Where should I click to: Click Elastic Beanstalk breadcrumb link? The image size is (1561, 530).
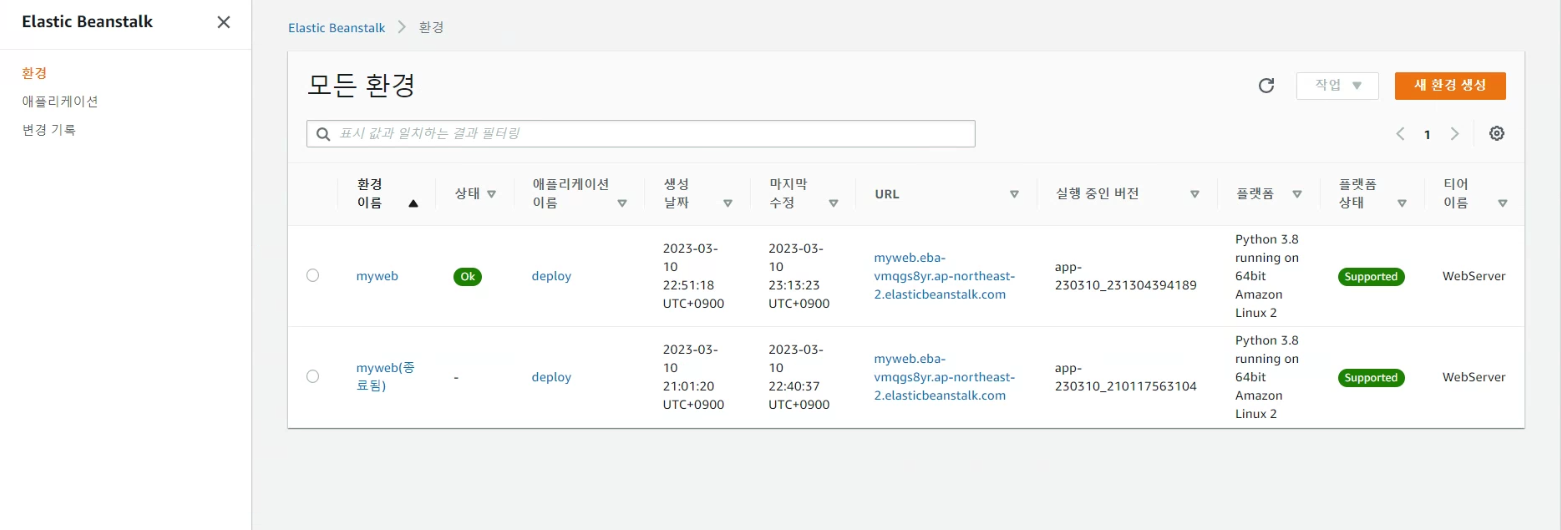coord(336,27)
